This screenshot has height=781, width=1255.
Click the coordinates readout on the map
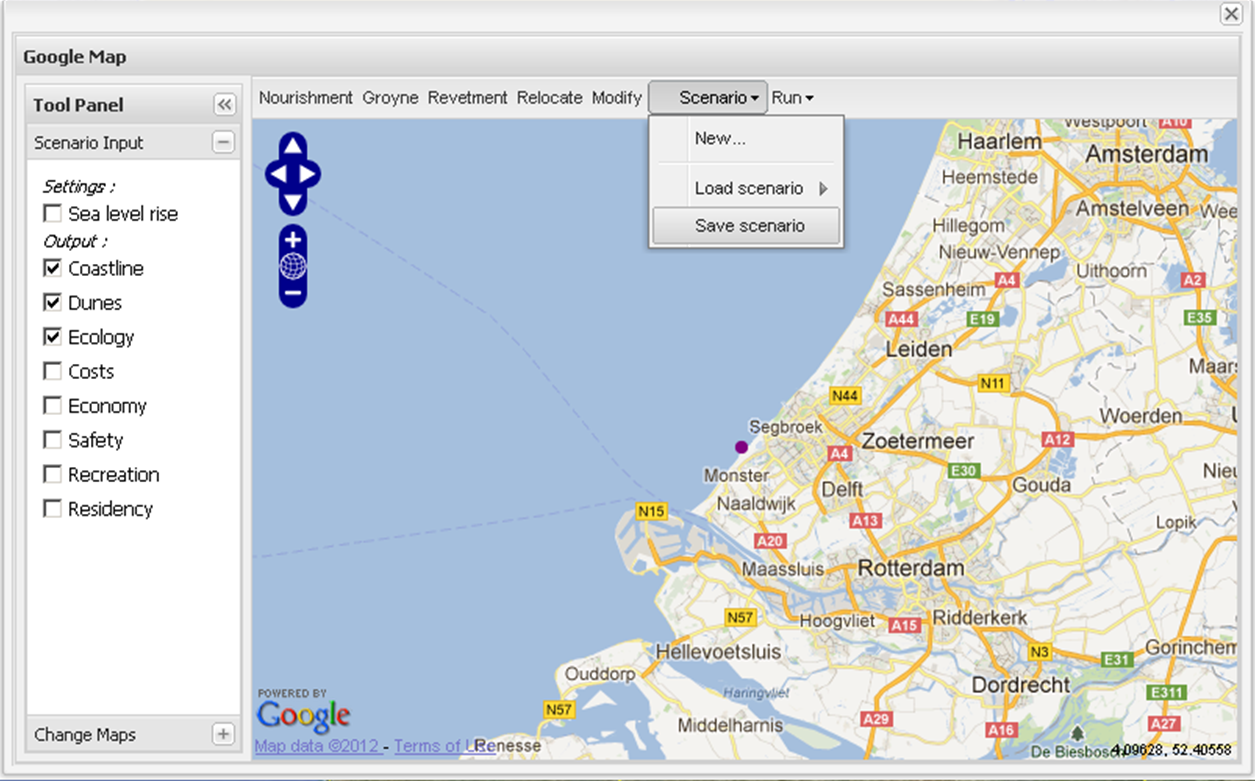1171,748
